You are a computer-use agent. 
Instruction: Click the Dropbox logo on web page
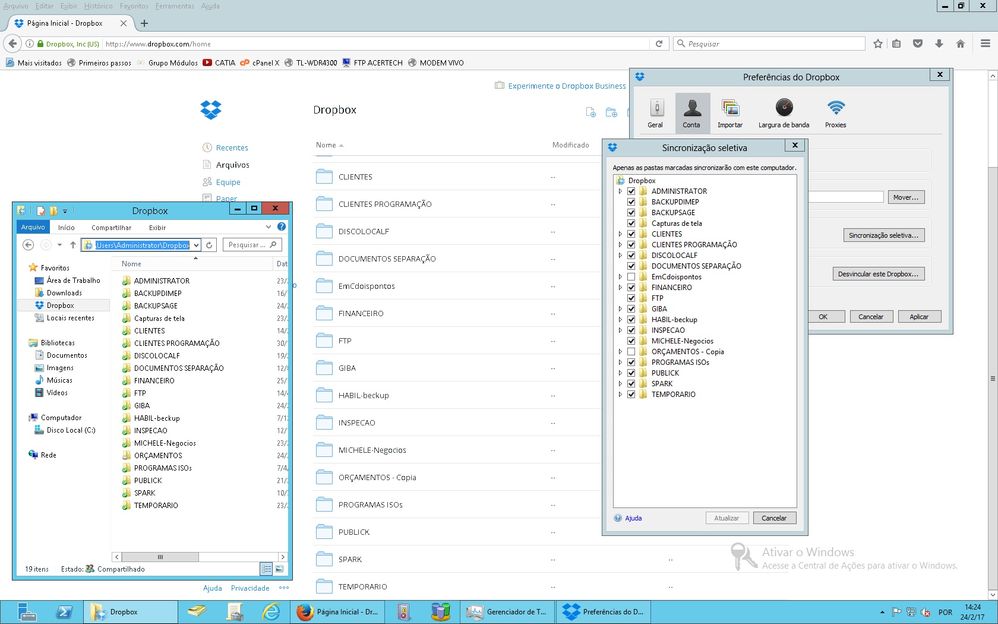(x=209, y=109)
